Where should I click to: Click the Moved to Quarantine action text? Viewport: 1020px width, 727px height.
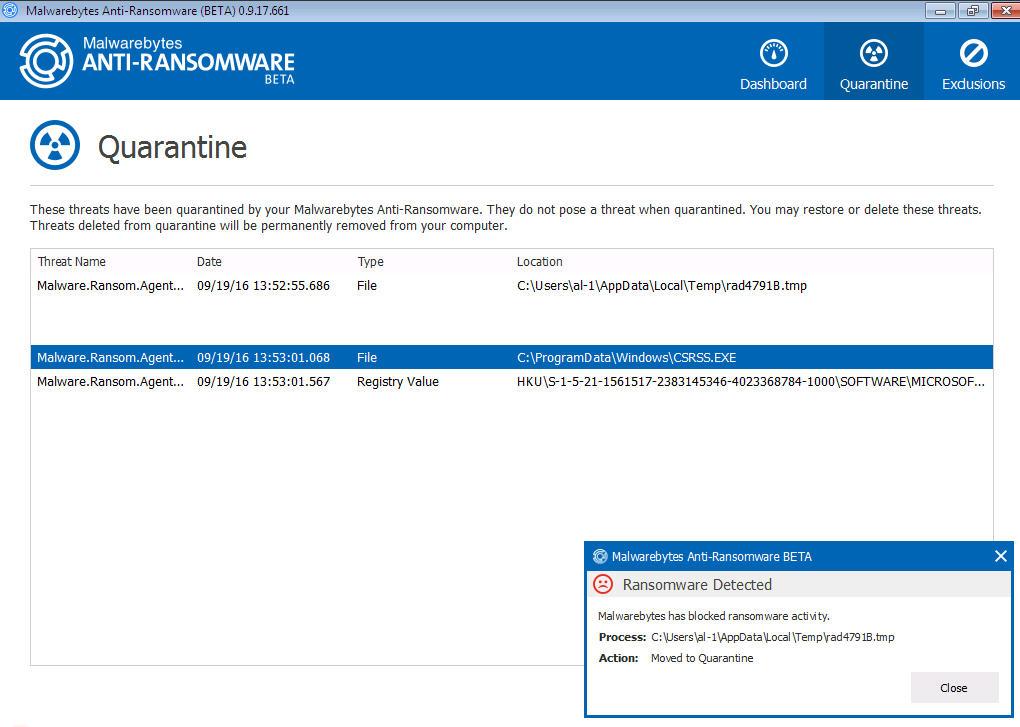pyautogui.click(x=702, y=658)
